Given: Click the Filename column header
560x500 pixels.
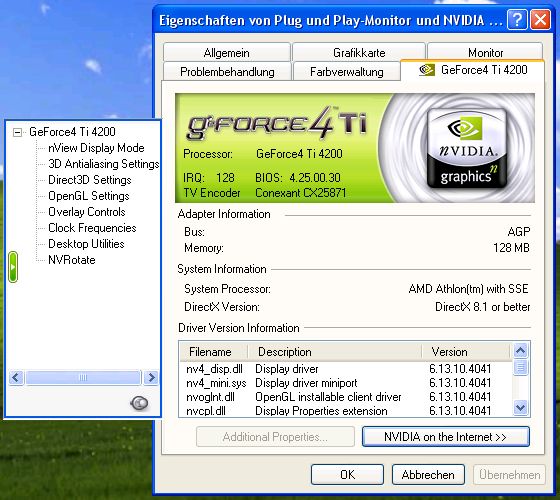Looking at the screenshot, I should coord(213,352).
